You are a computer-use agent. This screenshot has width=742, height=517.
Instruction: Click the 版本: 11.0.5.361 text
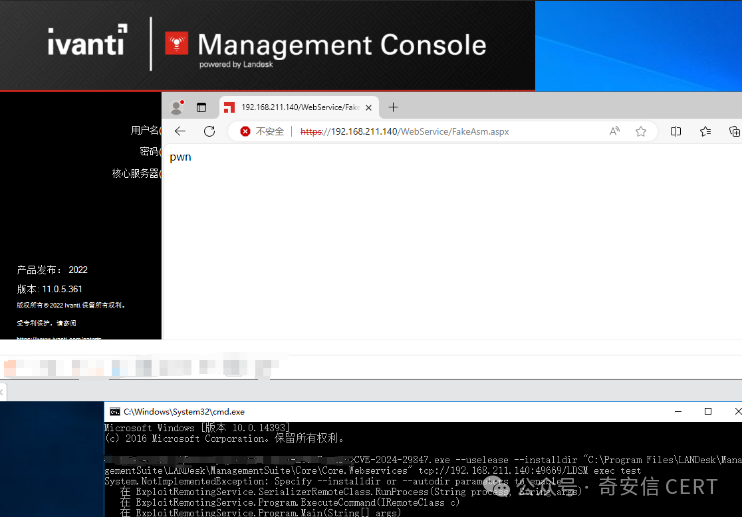(x=49, y=289)
